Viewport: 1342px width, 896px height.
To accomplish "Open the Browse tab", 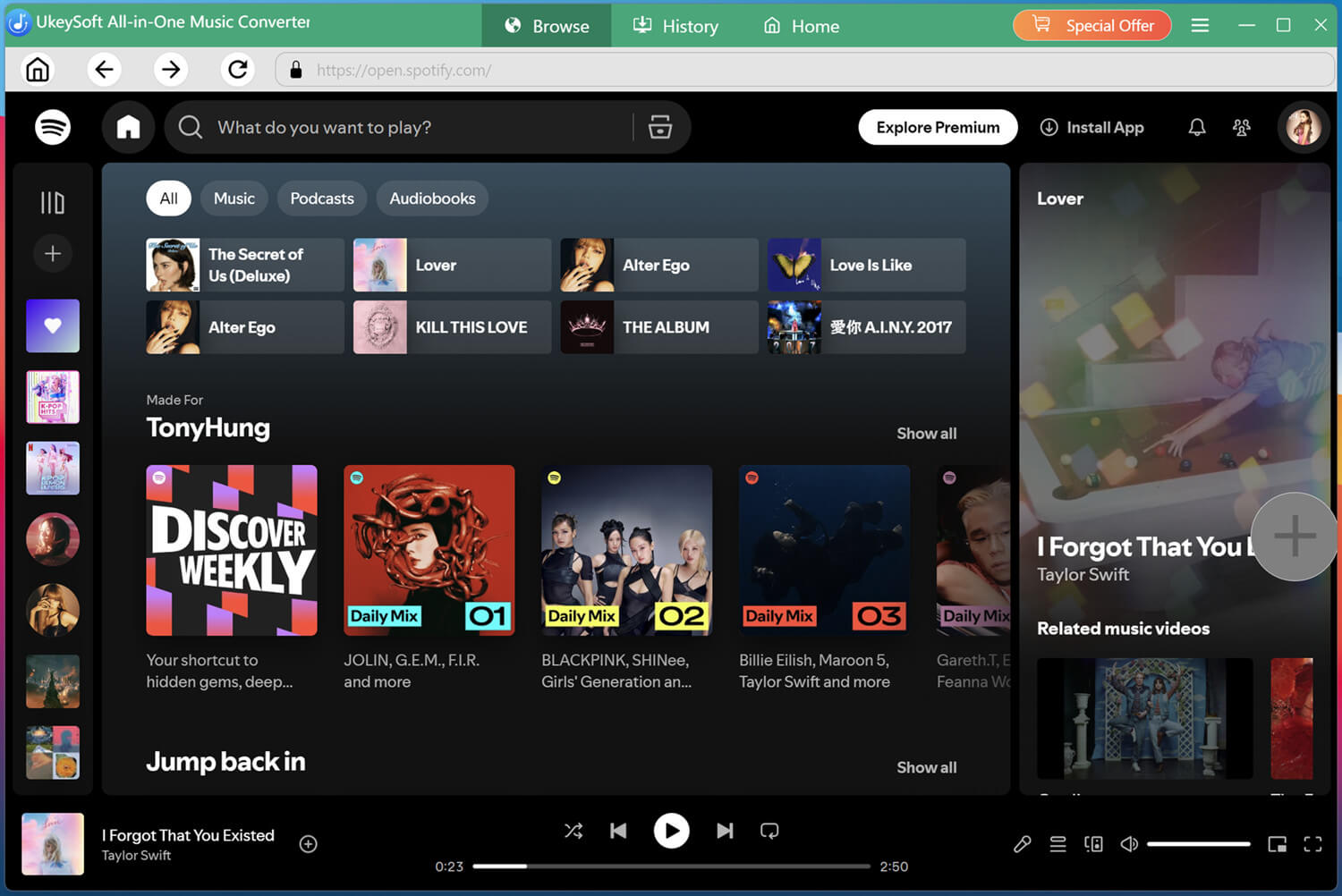I will coord(547,25).
